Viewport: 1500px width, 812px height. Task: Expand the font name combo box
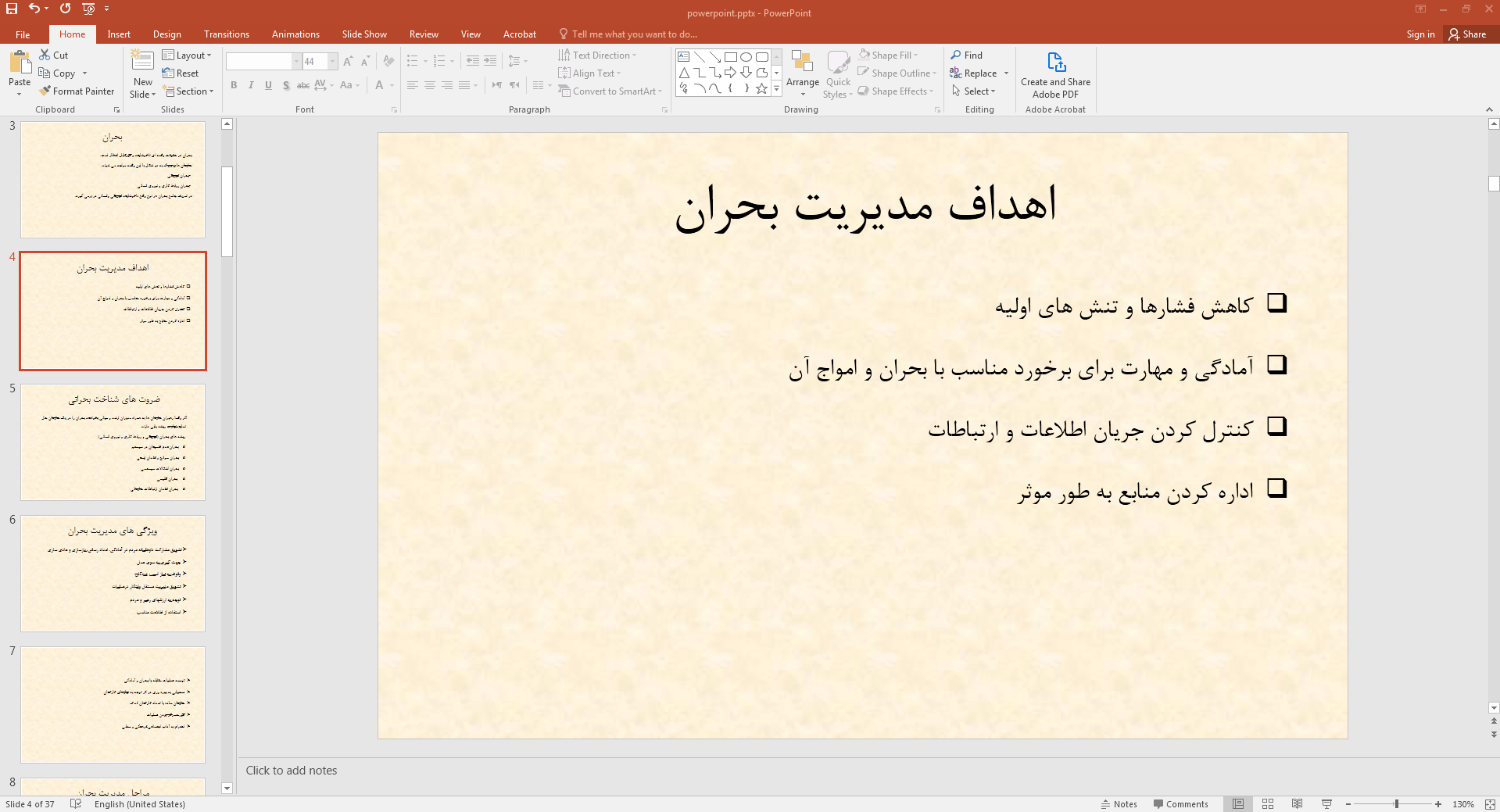(x=296, y=61)
